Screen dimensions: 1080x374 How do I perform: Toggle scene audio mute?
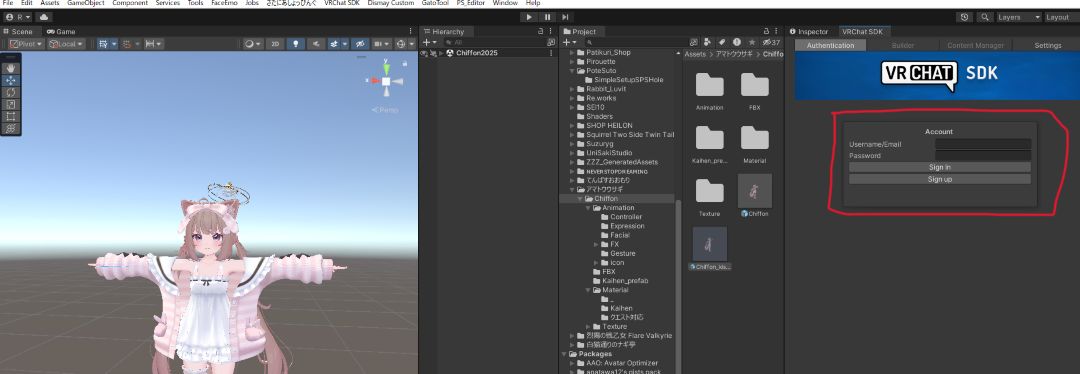pos(315,43)
